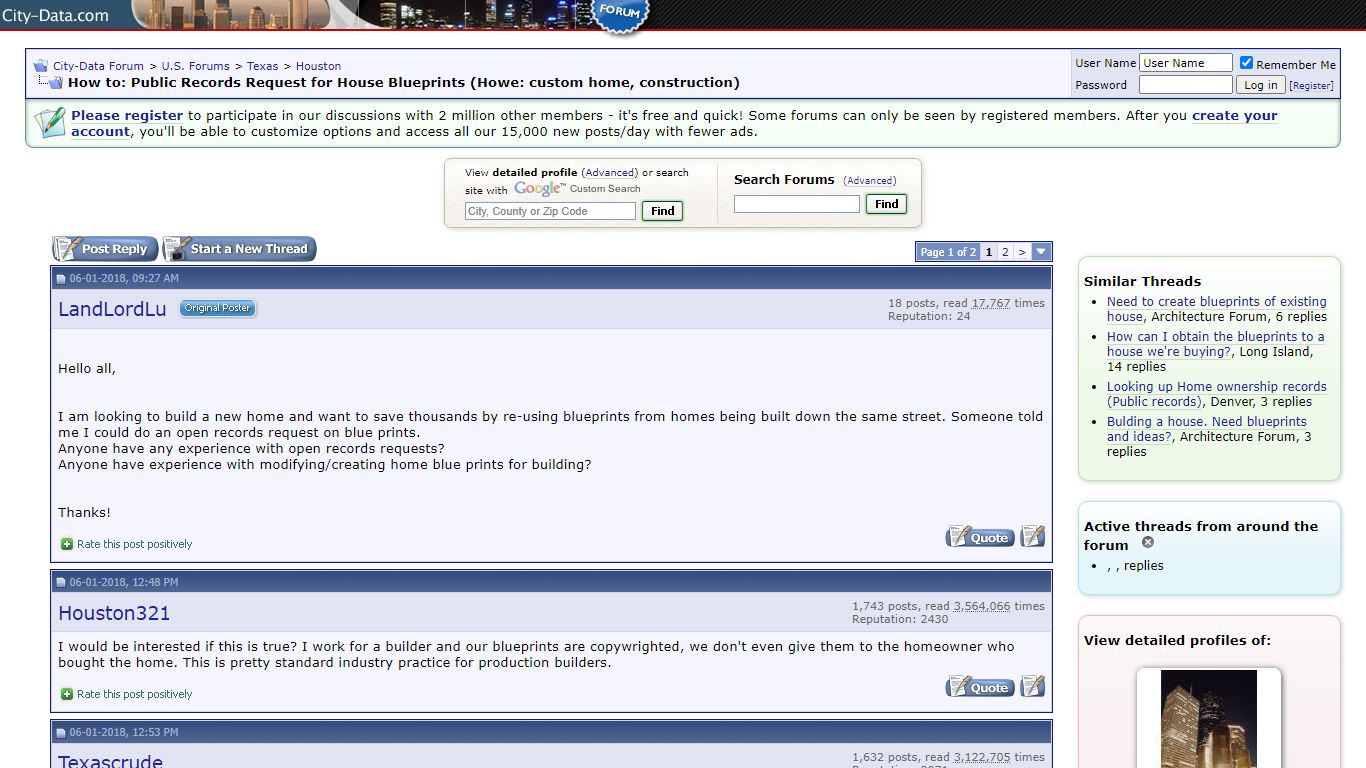
Task: Open 'How can I obtain the blueprints' thread
Action: tap(1216, 344)
